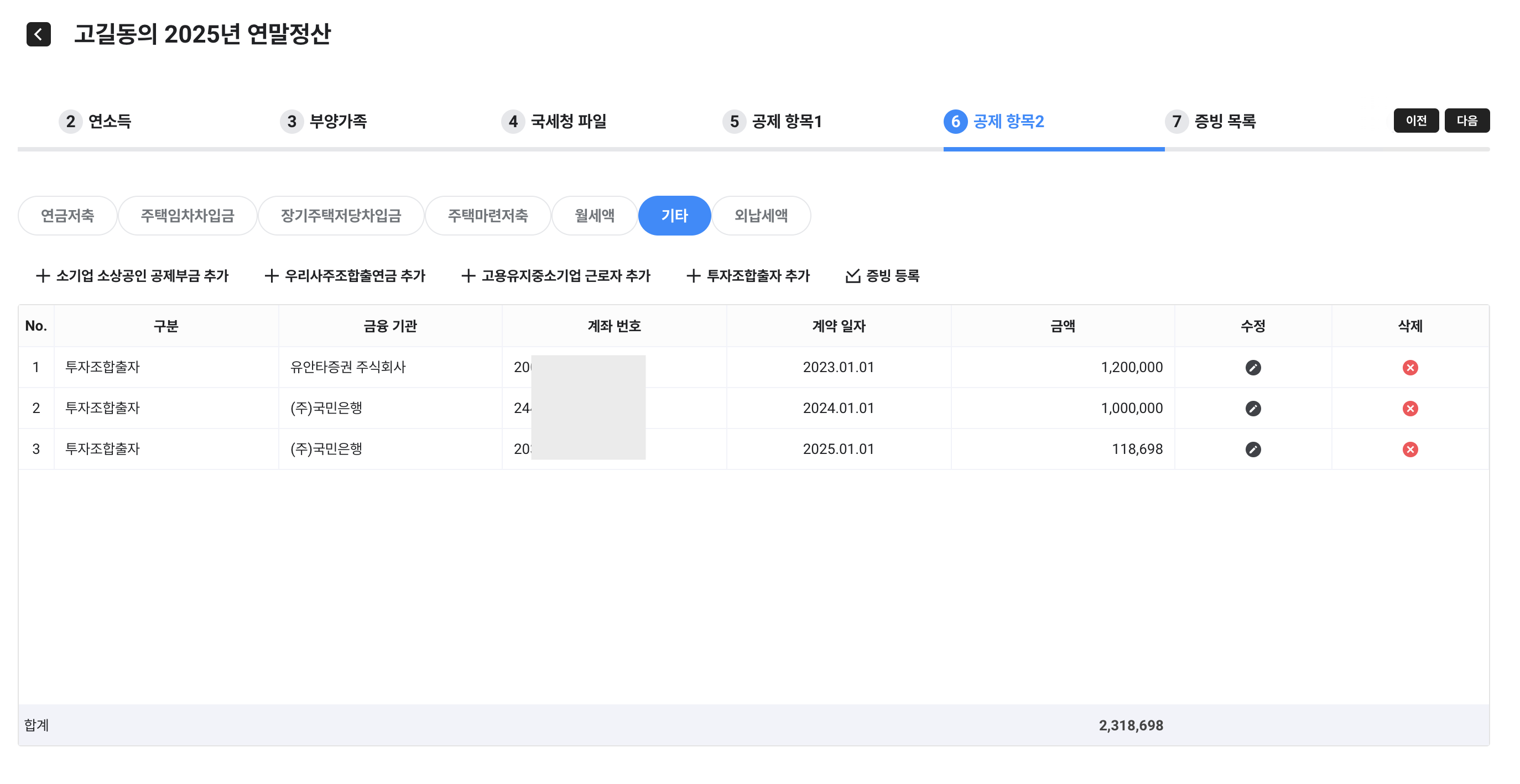Open step 7 증빙 목록 tab
Image resolution: width=1520 pixels, height=784 pixels.
coord(1211,122)
